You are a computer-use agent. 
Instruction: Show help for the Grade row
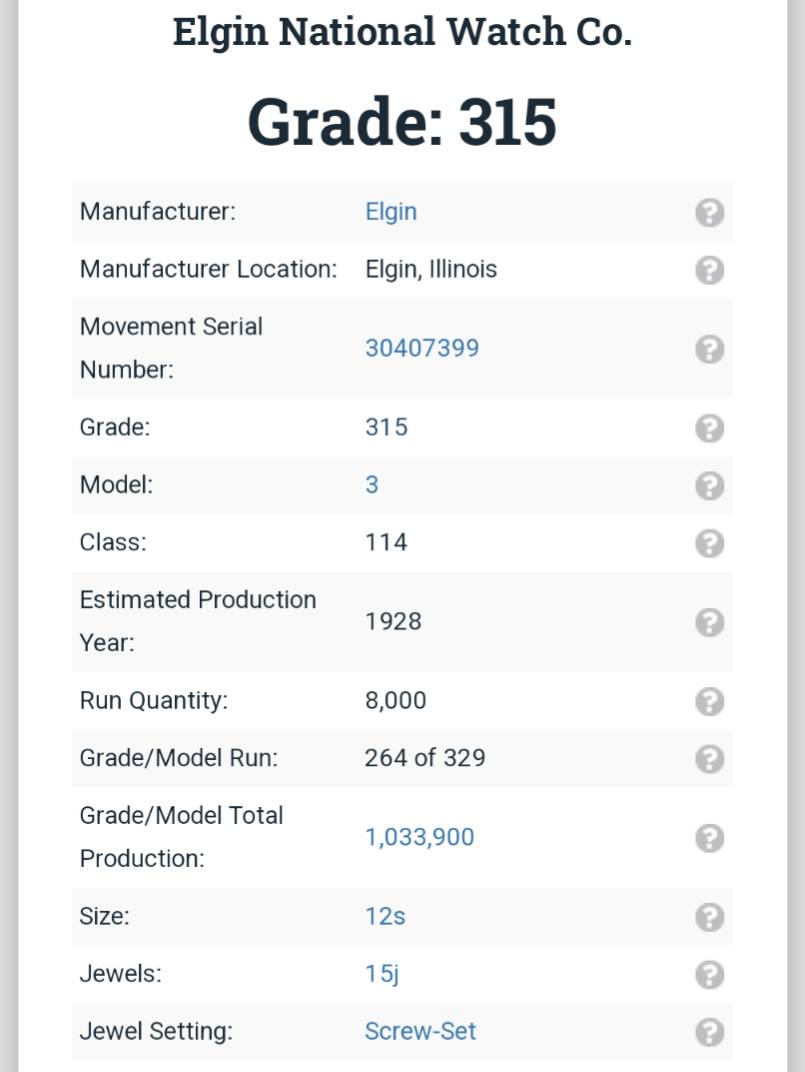(709, 429)
